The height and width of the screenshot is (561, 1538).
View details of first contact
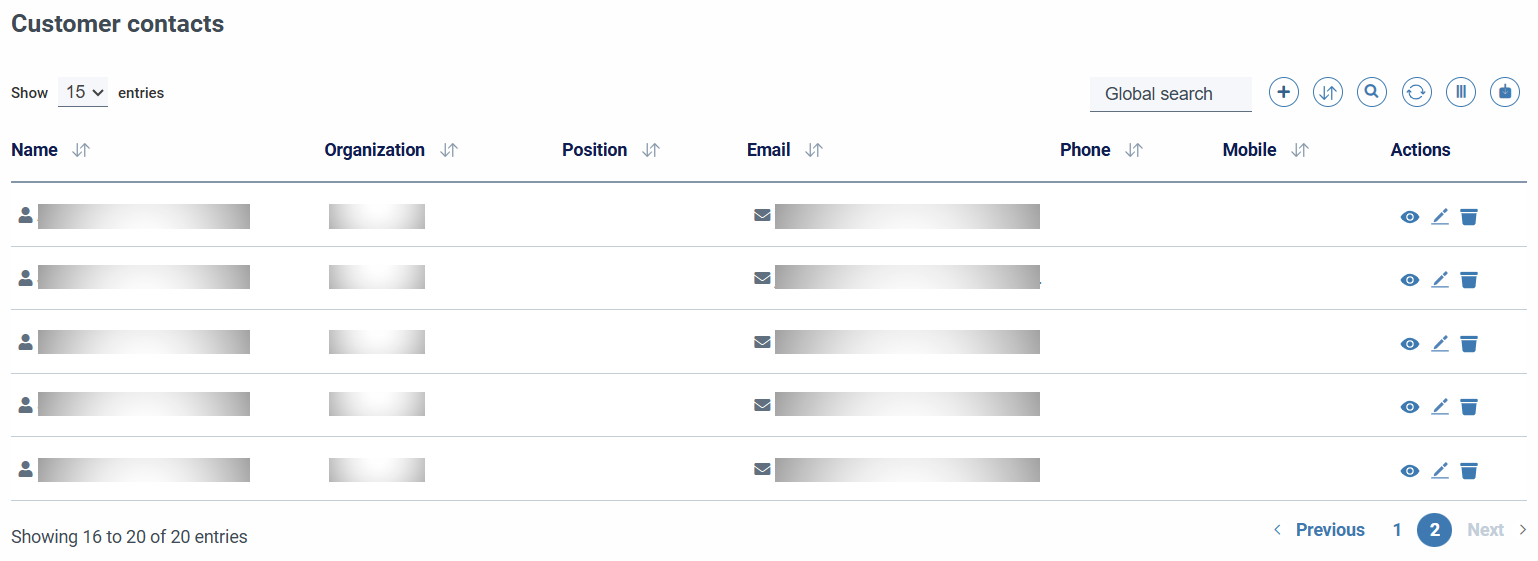(x=1410, y=217)
